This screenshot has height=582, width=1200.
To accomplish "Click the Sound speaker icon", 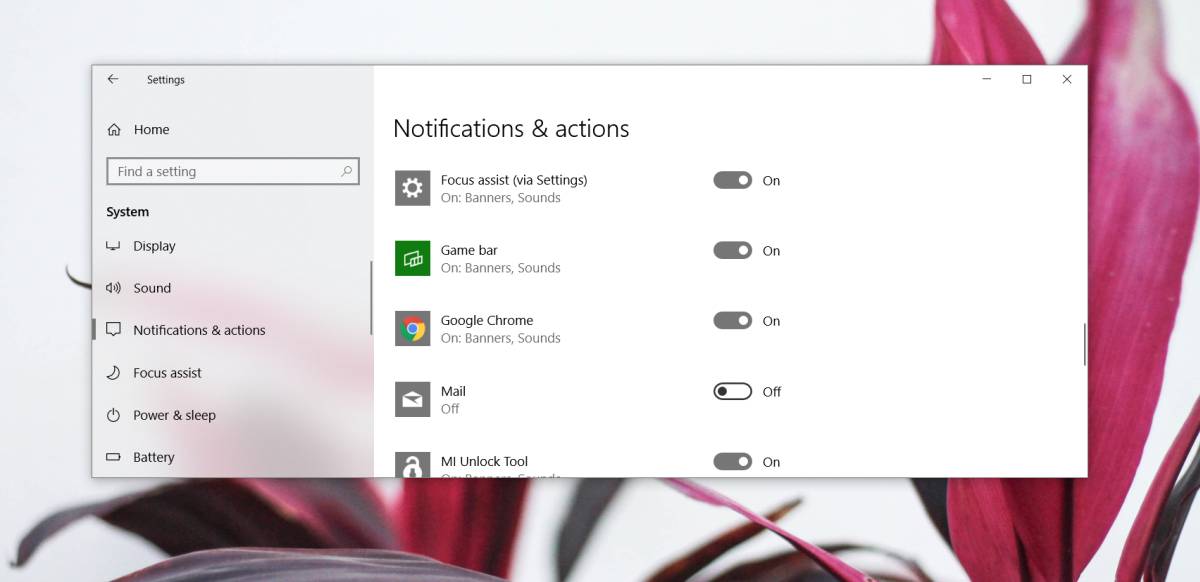I will 113,288.
